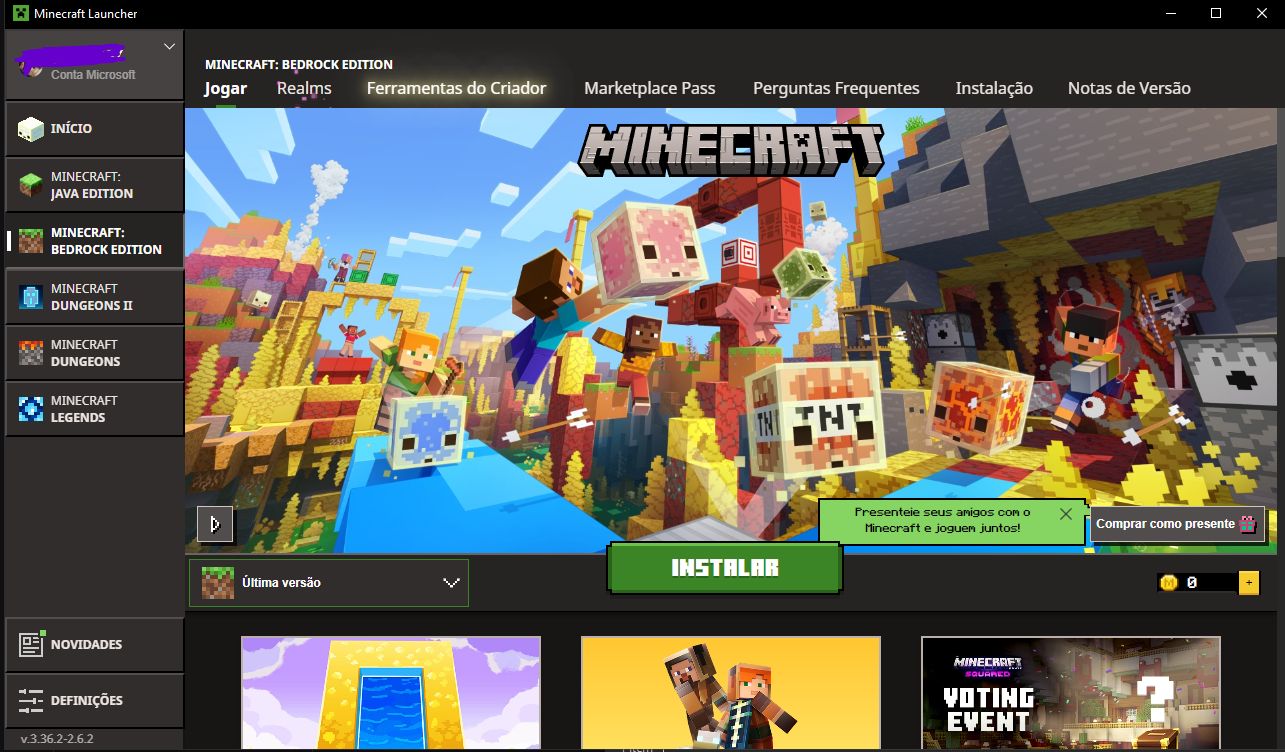Switch to the Jogar tab
The image size is (1285, 752).
226,88
